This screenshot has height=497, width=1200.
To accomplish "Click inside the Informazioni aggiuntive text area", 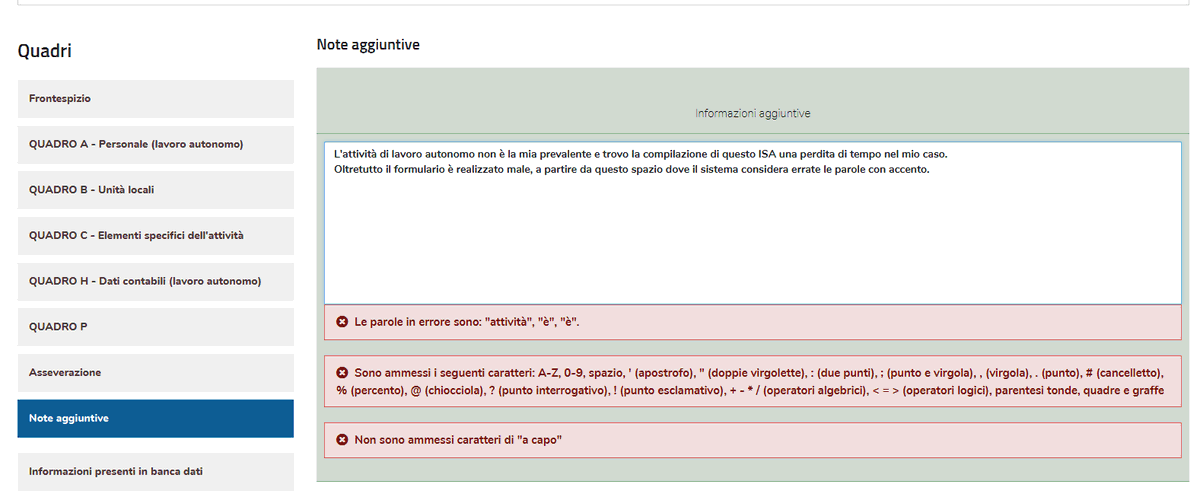I will (x=752, y=222).
